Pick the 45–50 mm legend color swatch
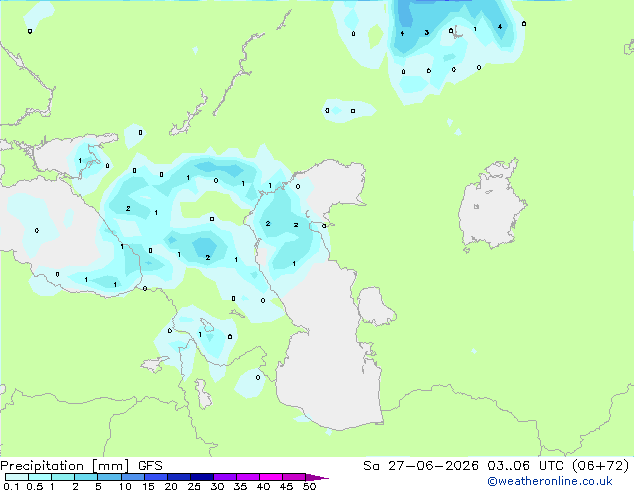This screenshot has height=490, width=634. click(294, 477)
